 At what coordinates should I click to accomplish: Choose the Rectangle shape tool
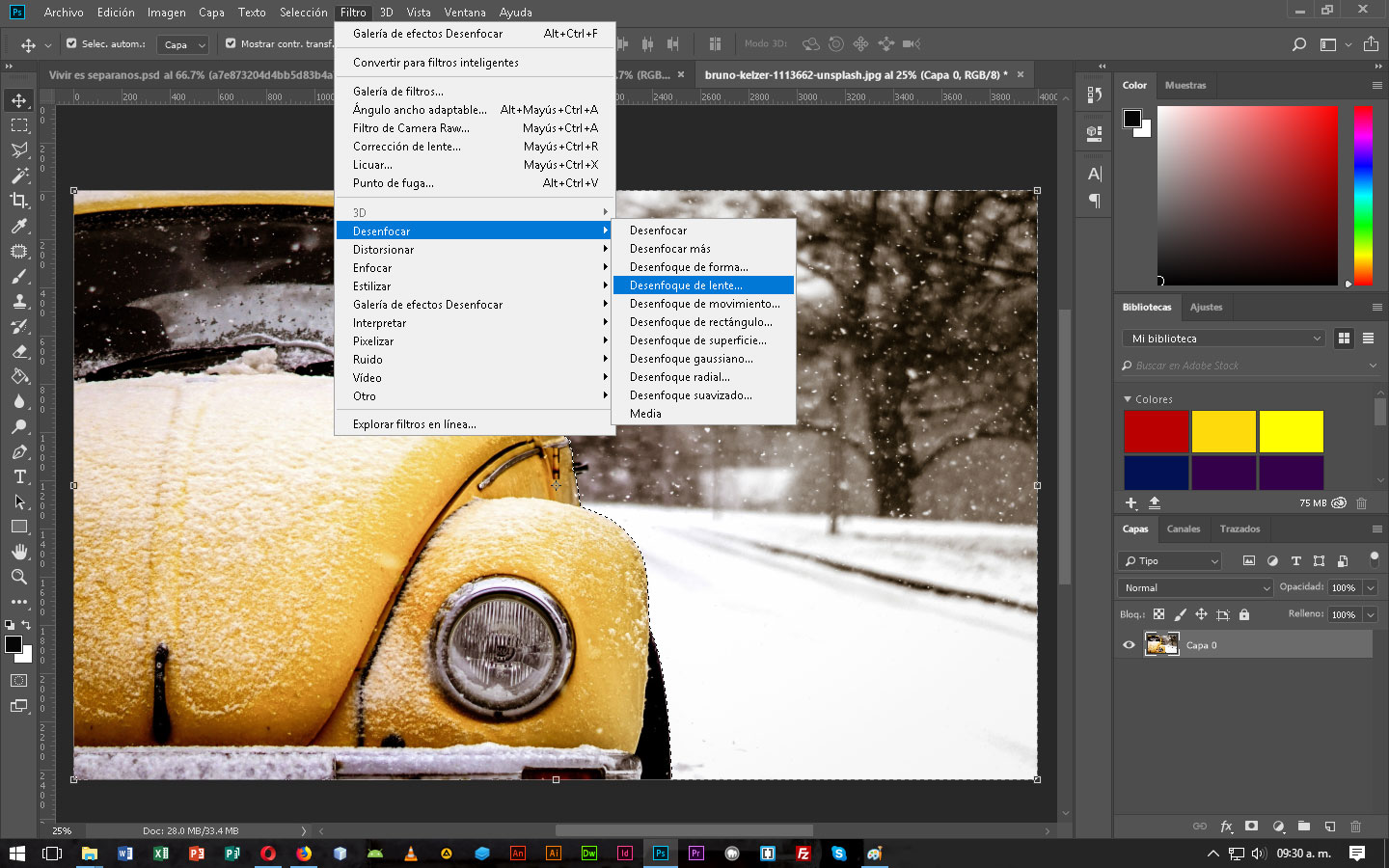[19, 527]
